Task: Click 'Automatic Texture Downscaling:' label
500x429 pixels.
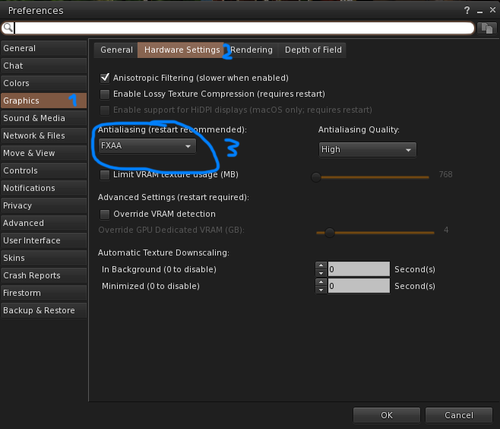Action: tap(163, 253)
